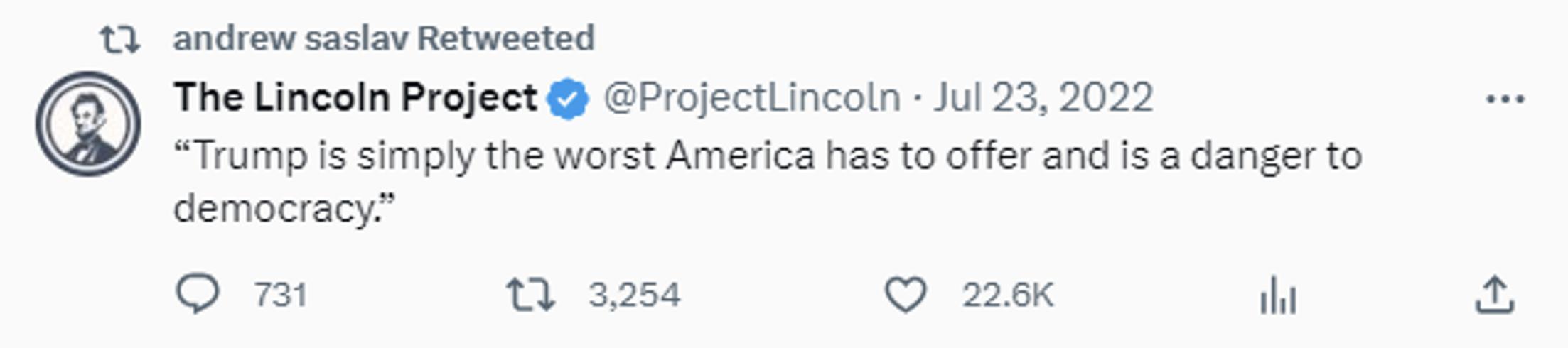Open tweet analytics bar chart icon
1568x348 pixels.
point(1279,295)
